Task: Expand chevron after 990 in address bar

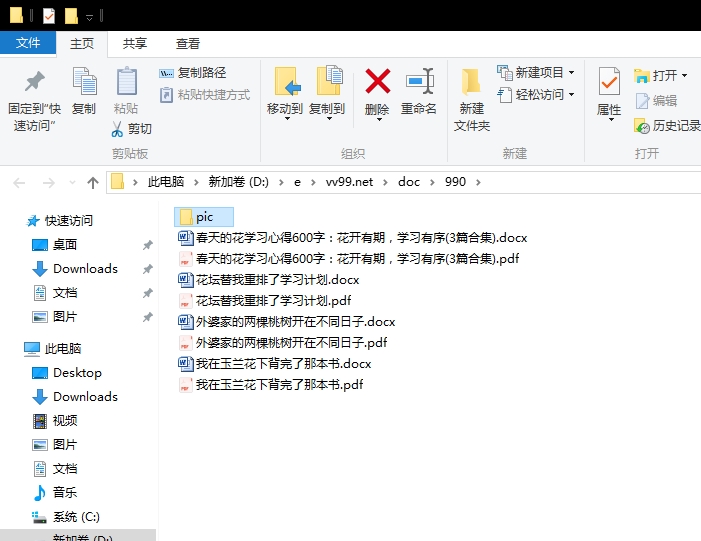Action: (x=478, y=182)
